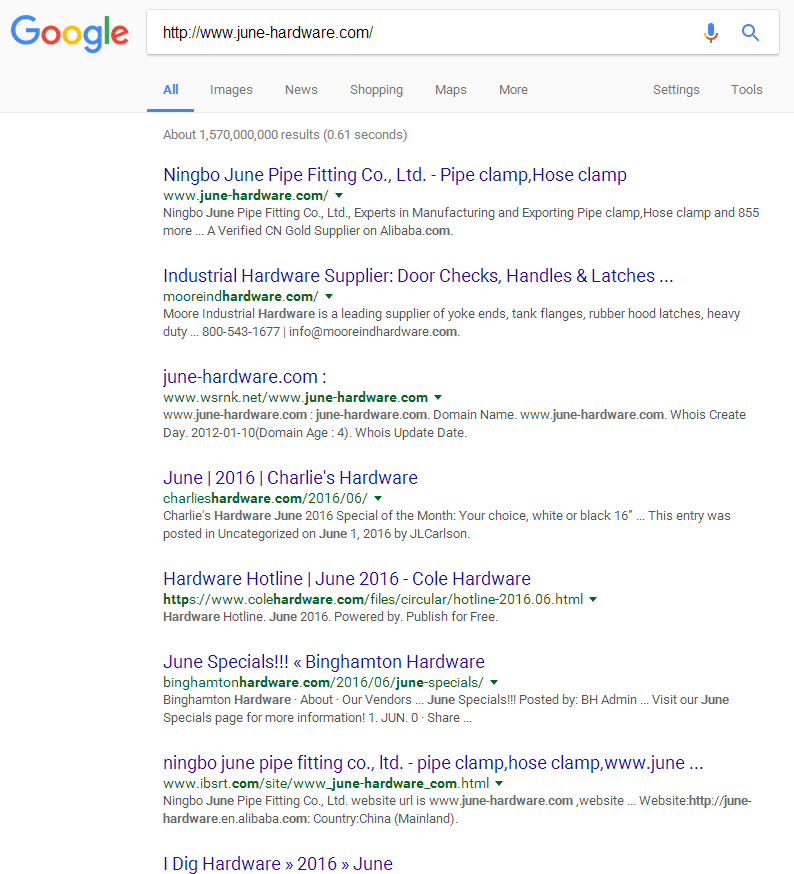Switch to Images tab
The width and height of the screenshot is (794, 874).
[231, 90]
